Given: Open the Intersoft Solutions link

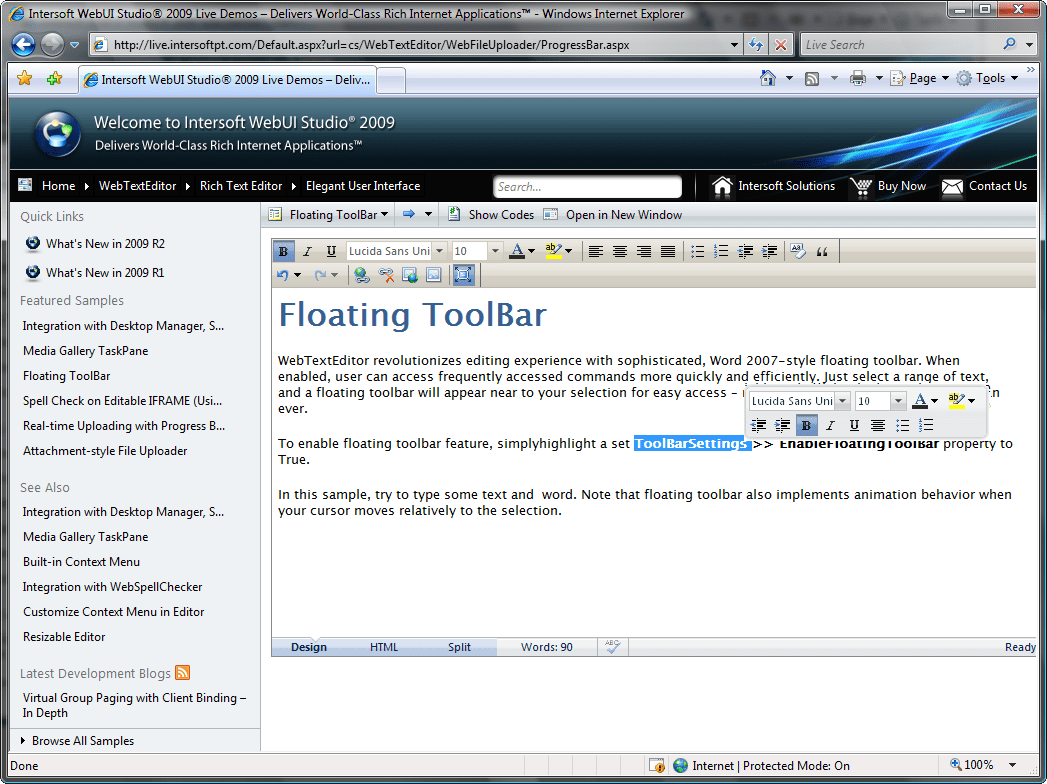Looking at the screenshot, I should click(773, 186).
